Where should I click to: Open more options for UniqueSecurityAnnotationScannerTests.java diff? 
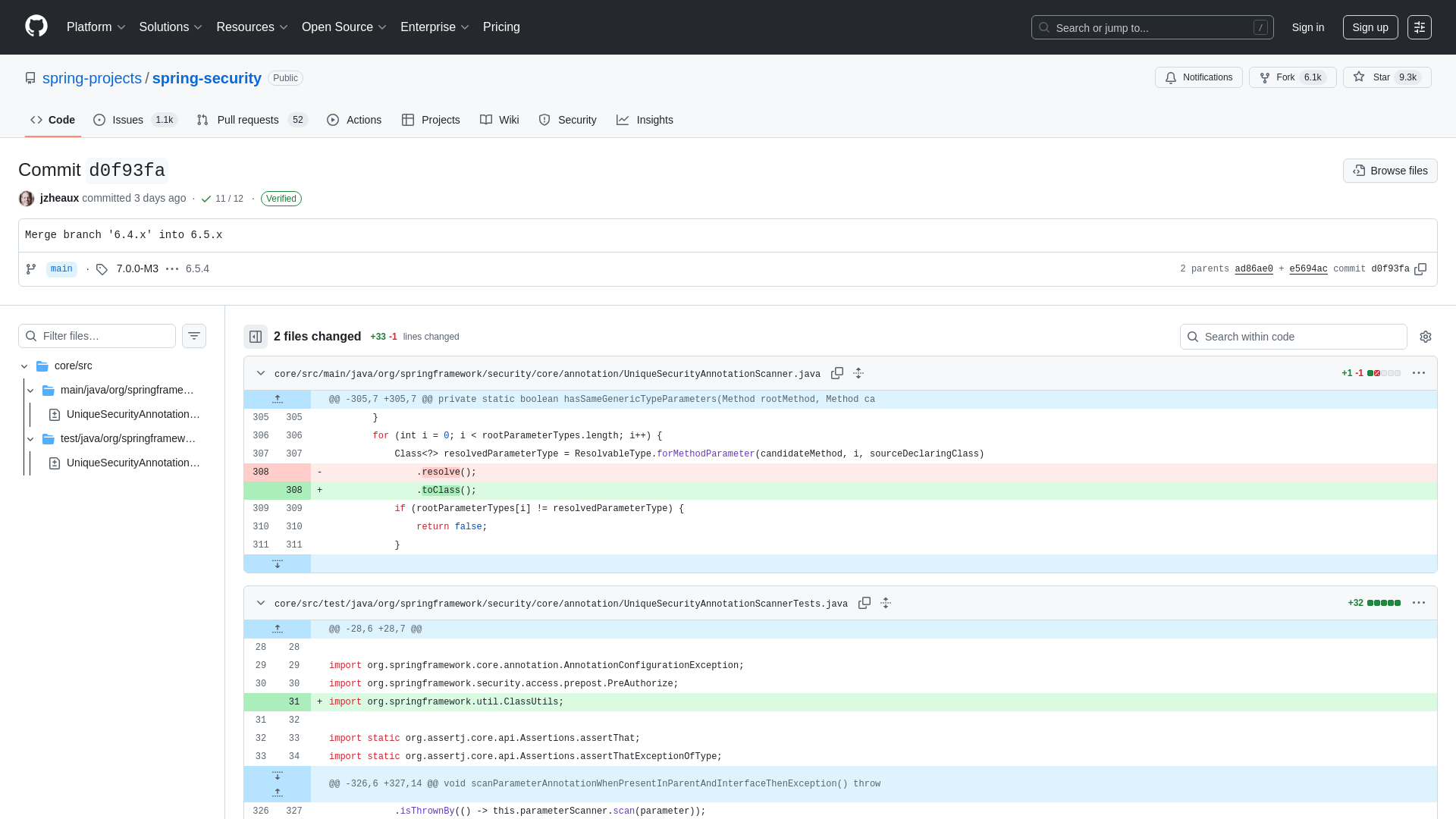1419,603
